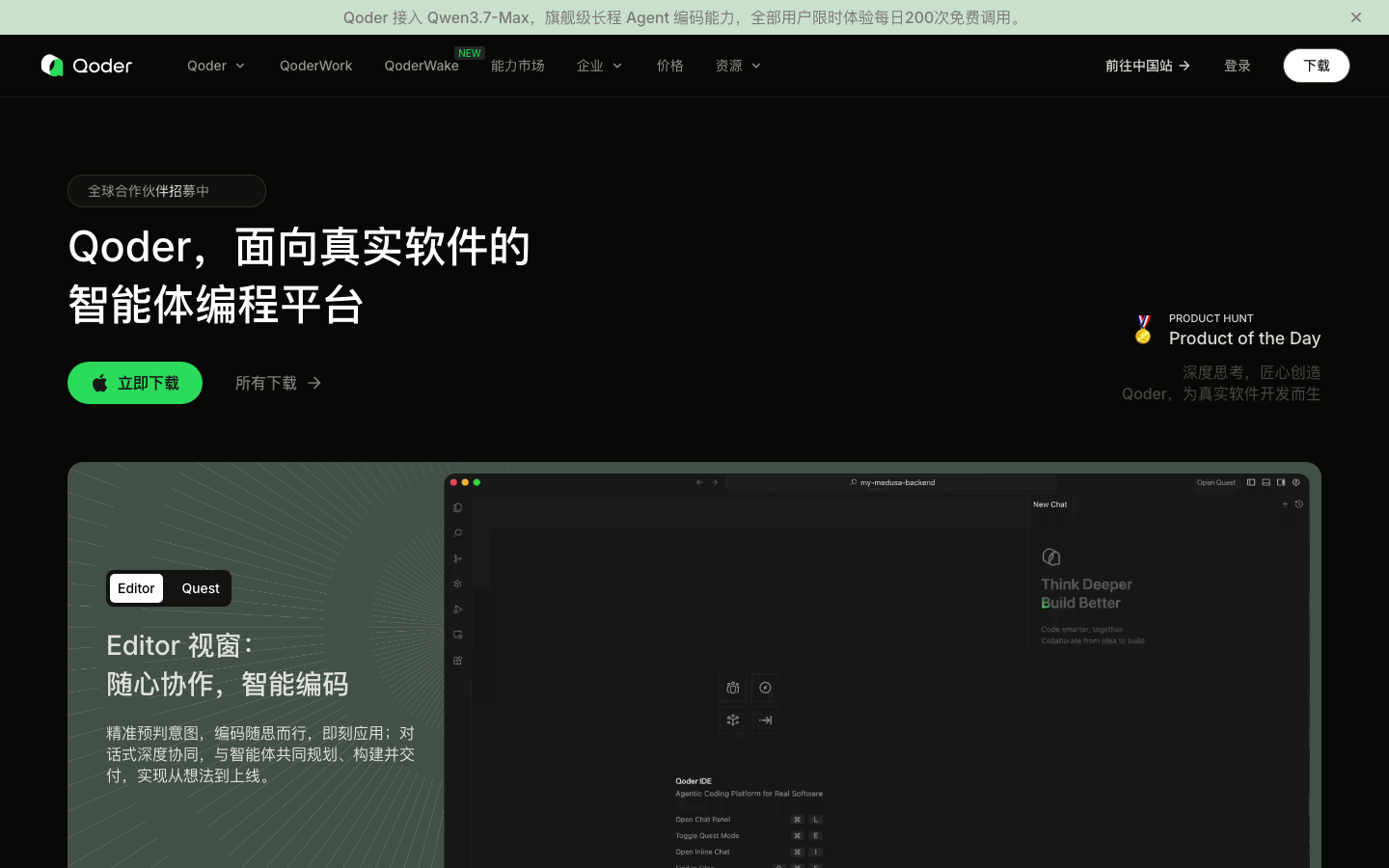Open the Product of the Day badge text
The image size is (1389, 868).
pyautogui.click(x=1244, y=339)
